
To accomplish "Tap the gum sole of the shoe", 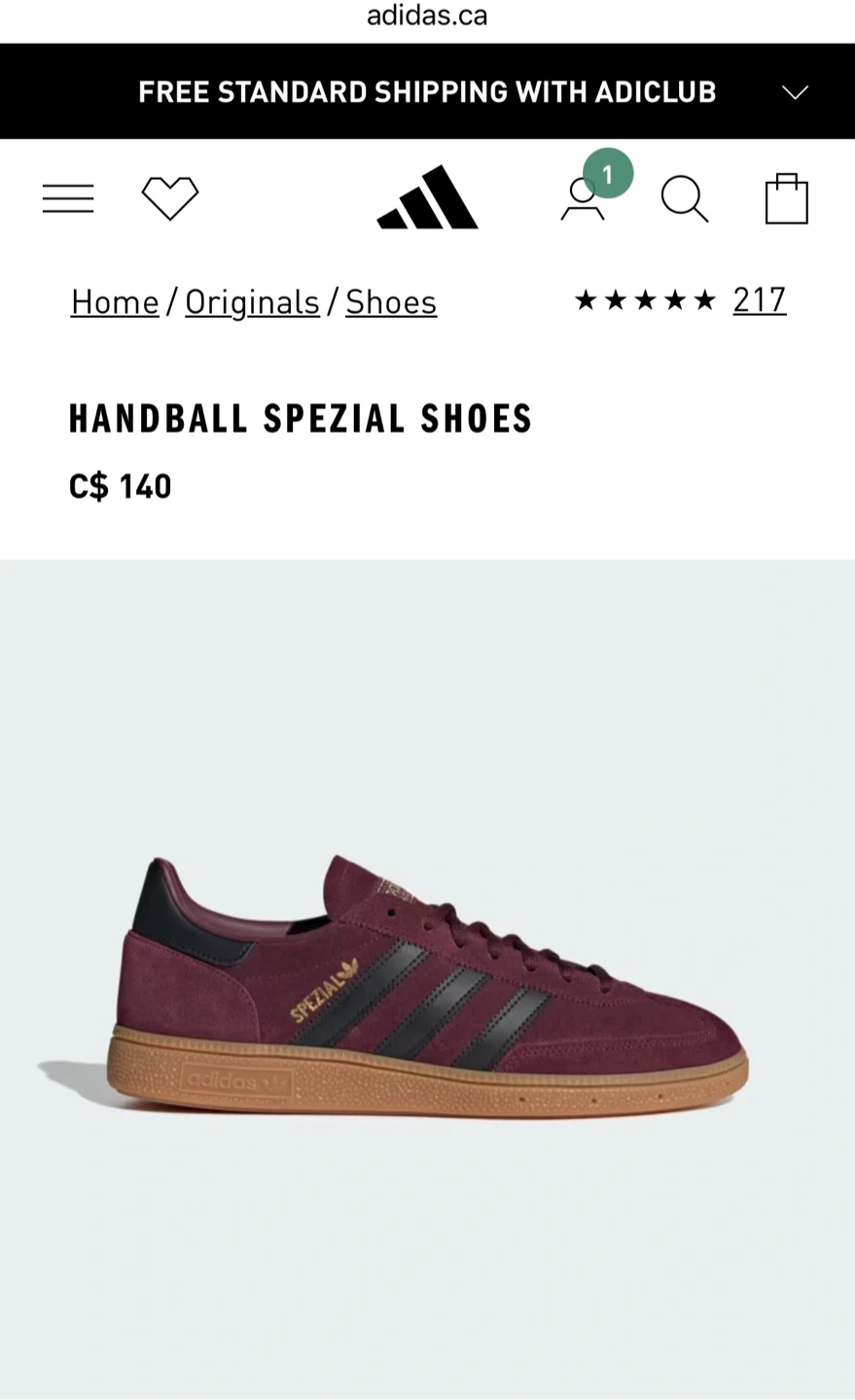I will point(428,1079).
